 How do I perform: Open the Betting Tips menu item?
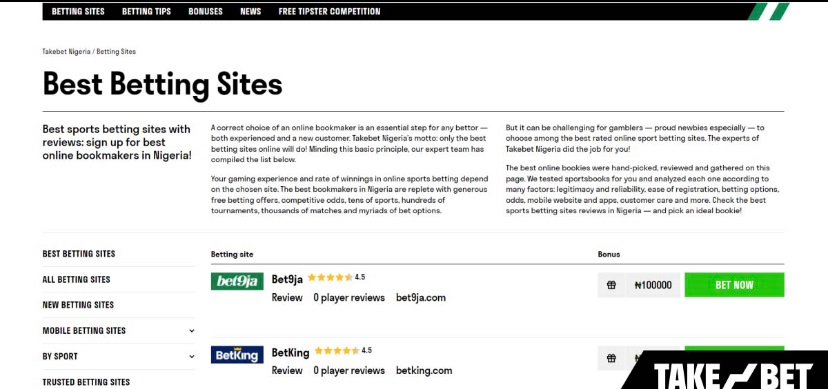(x=146, y=11)
